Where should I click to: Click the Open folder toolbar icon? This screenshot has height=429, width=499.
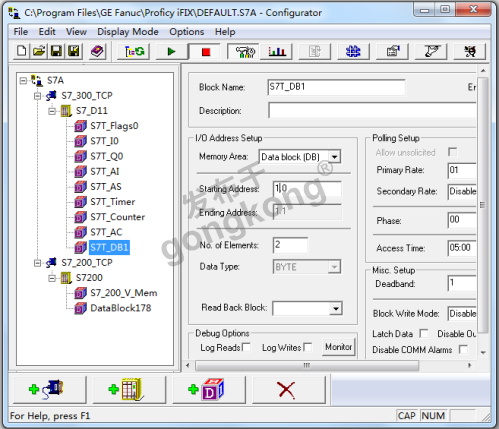click(x=39, y=51)
